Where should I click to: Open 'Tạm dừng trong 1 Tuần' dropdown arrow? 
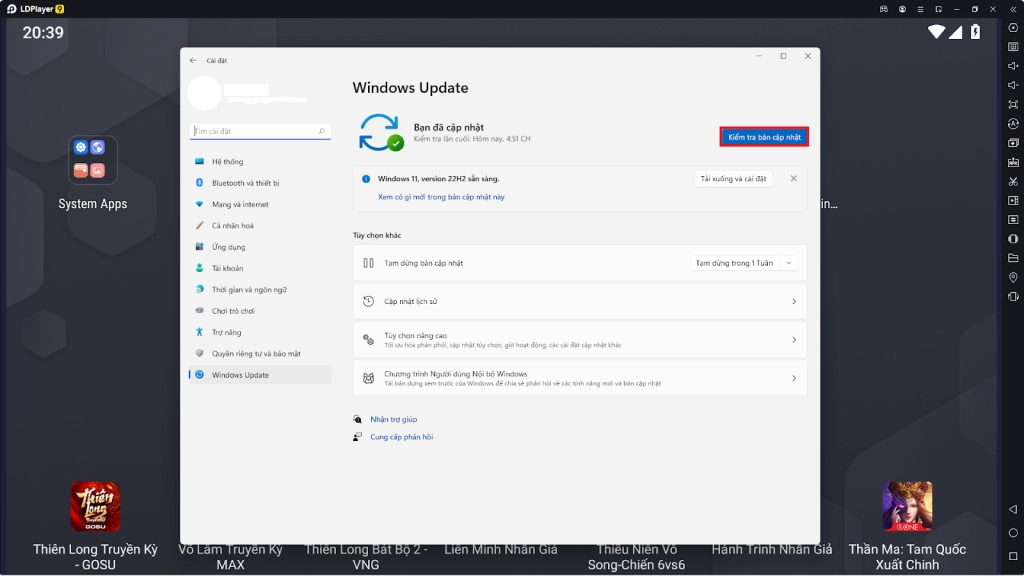(789, 263)
